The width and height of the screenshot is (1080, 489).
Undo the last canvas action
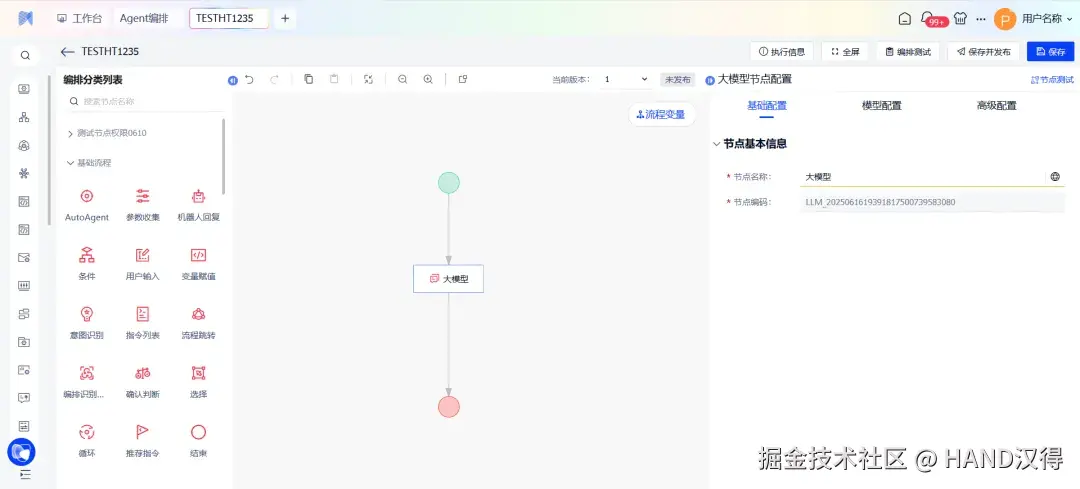[x=249, y=79]
